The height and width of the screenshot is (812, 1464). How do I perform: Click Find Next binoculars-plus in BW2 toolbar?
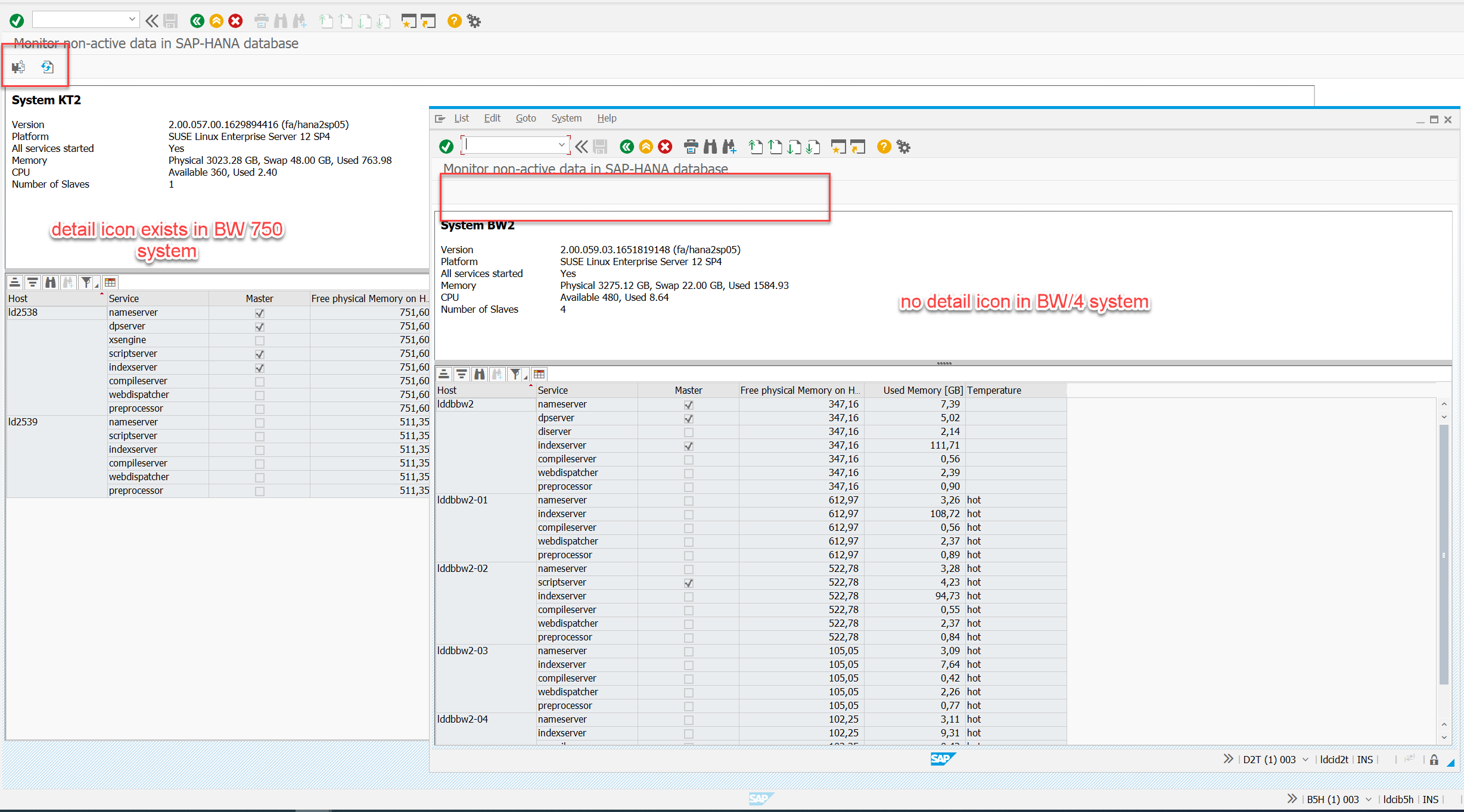[x=729, y=147]
